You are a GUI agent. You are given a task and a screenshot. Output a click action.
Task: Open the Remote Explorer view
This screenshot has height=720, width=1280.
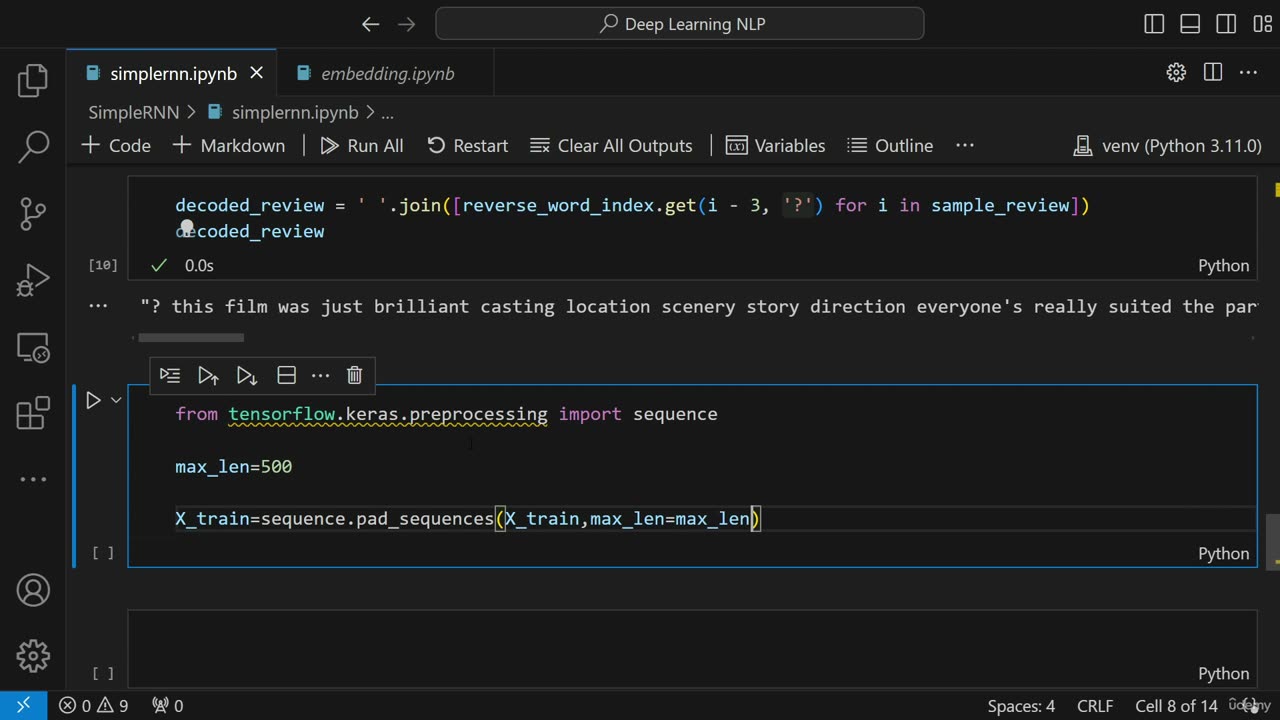pos(33,347)
